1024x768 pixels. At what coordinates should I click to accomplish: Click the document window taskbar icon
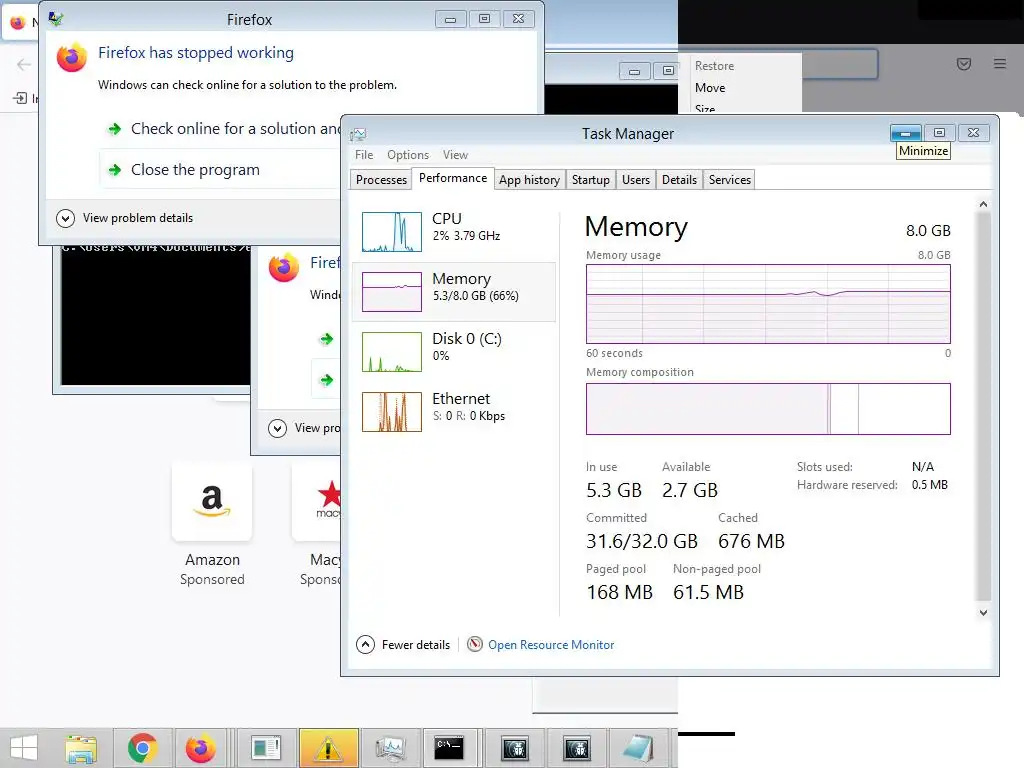[x=264, y=748]
